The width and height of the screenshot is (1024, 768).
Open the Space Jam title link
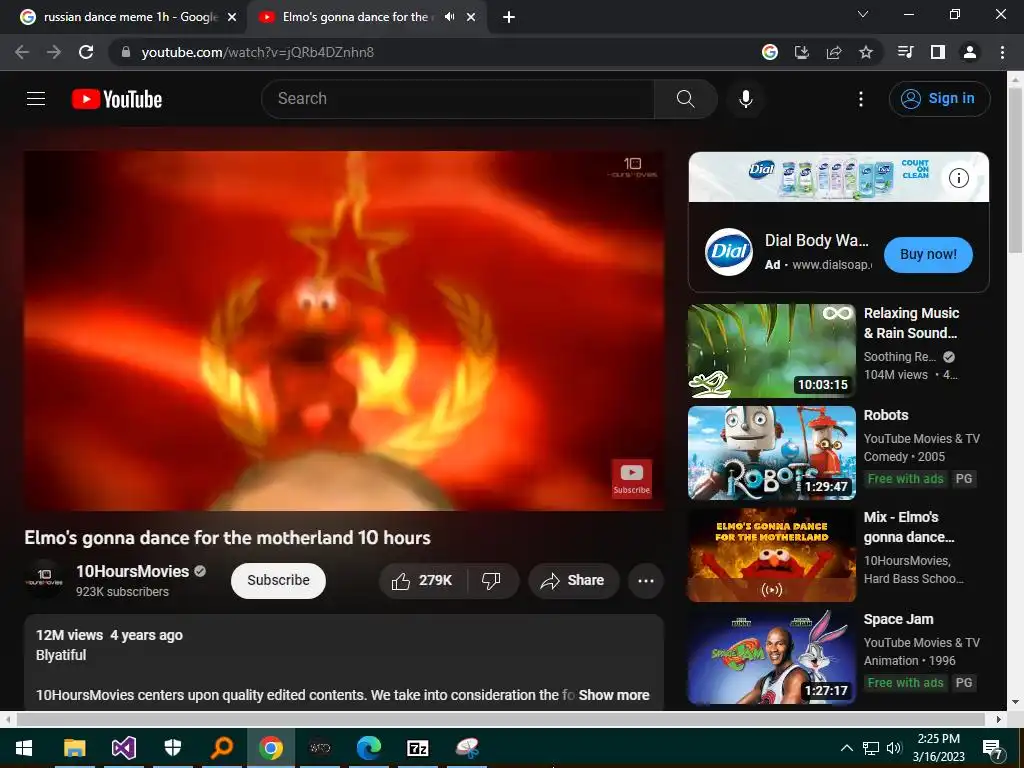click(898, 619)
